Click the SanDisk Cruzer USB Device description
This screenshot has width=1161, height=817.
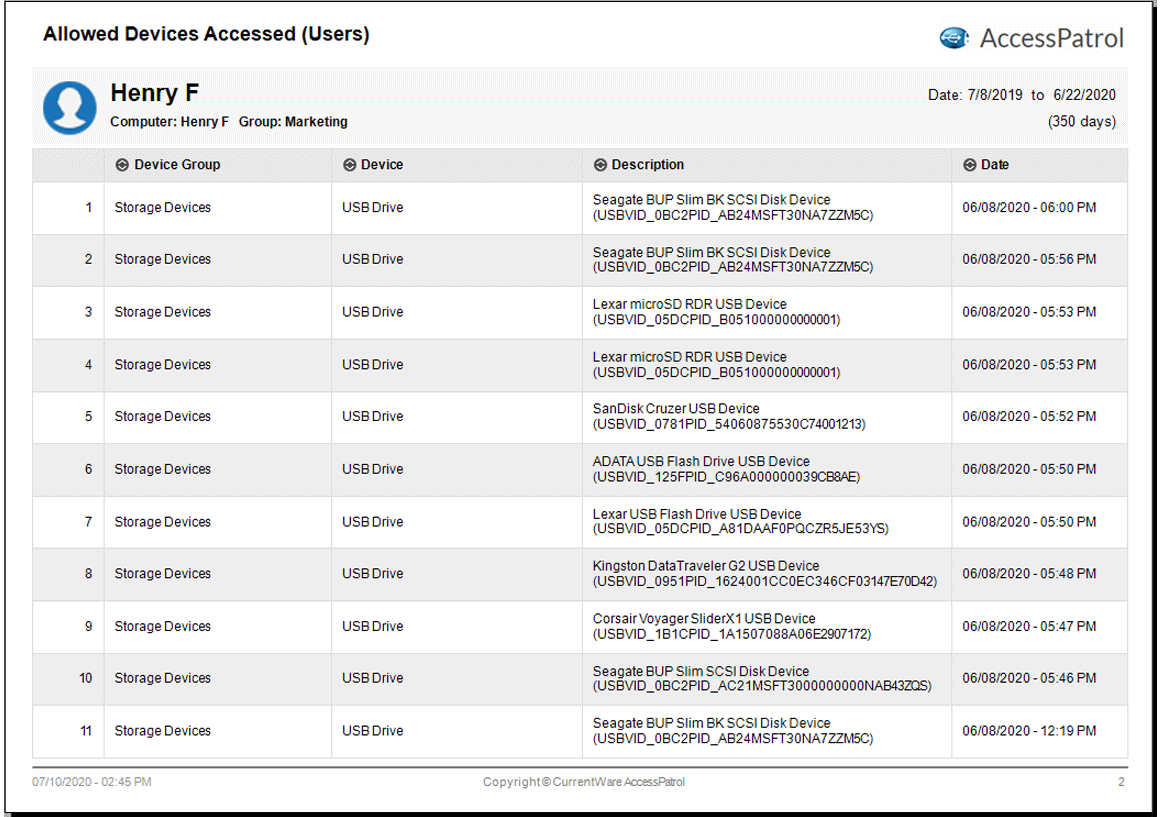tap(729, 416)
